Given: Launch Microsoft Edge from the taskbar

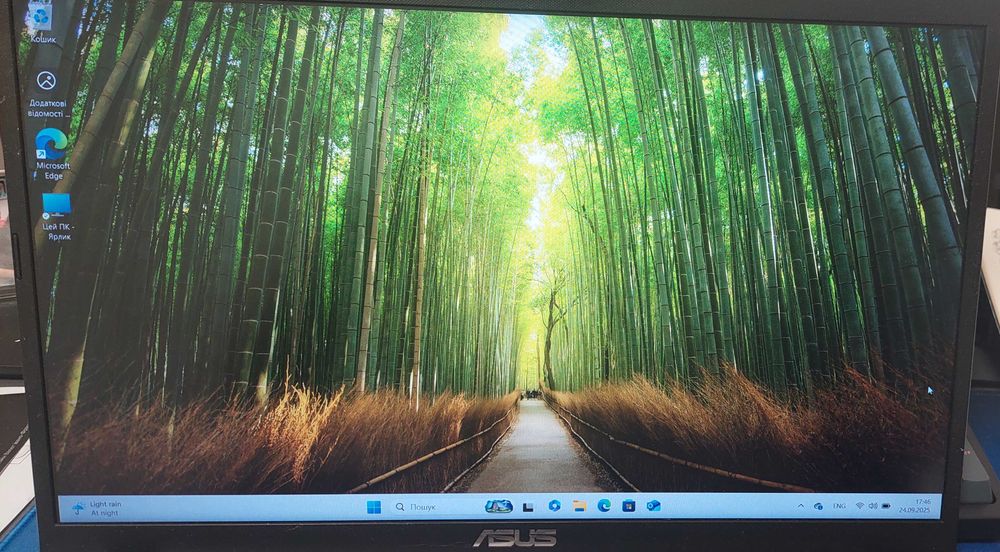Looking at the screenshot, I should [x=604, y=505].
